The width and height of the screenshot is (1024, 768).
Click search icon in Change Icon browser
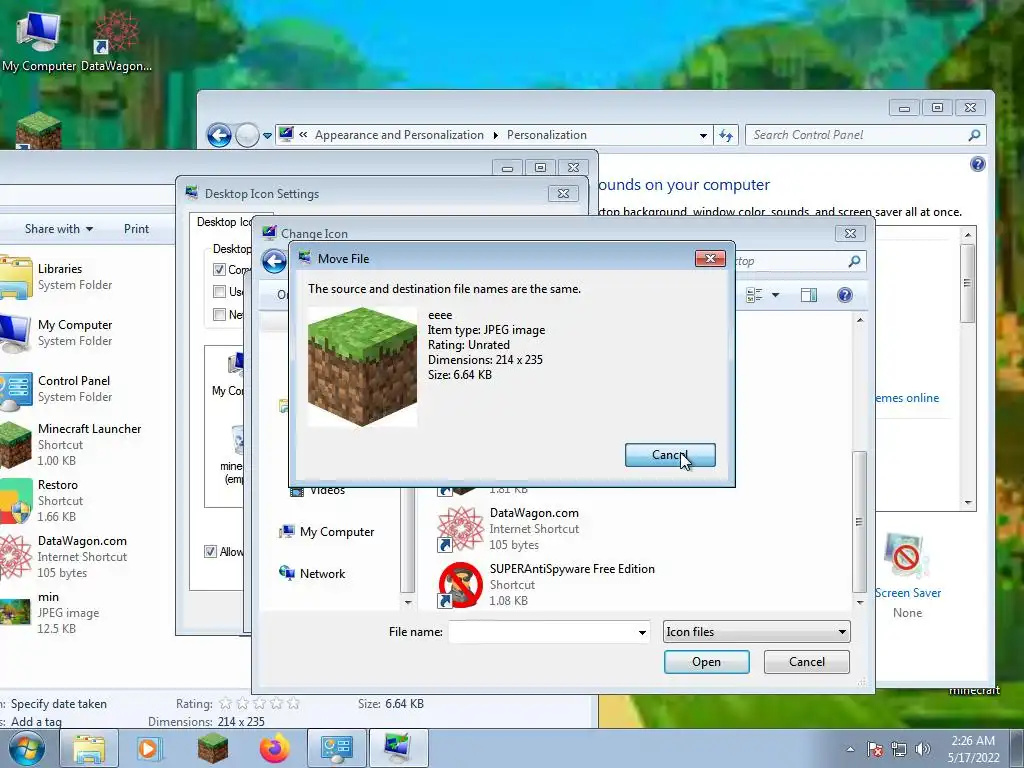tap(854, 261)
